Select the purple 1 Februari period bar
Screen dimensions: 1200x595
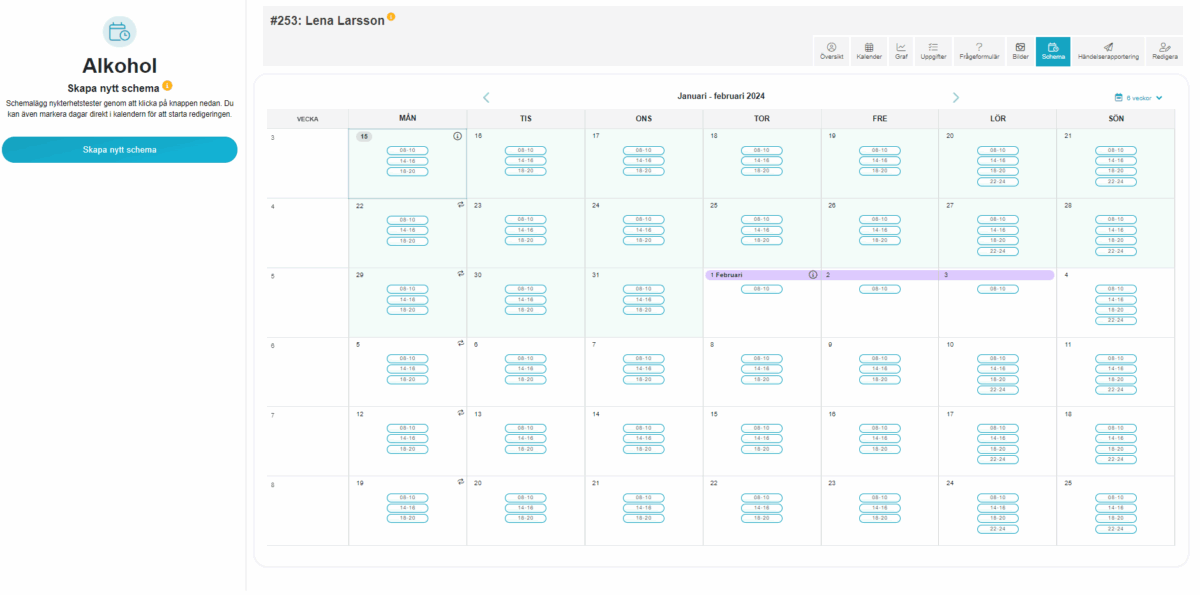[760, 274]
